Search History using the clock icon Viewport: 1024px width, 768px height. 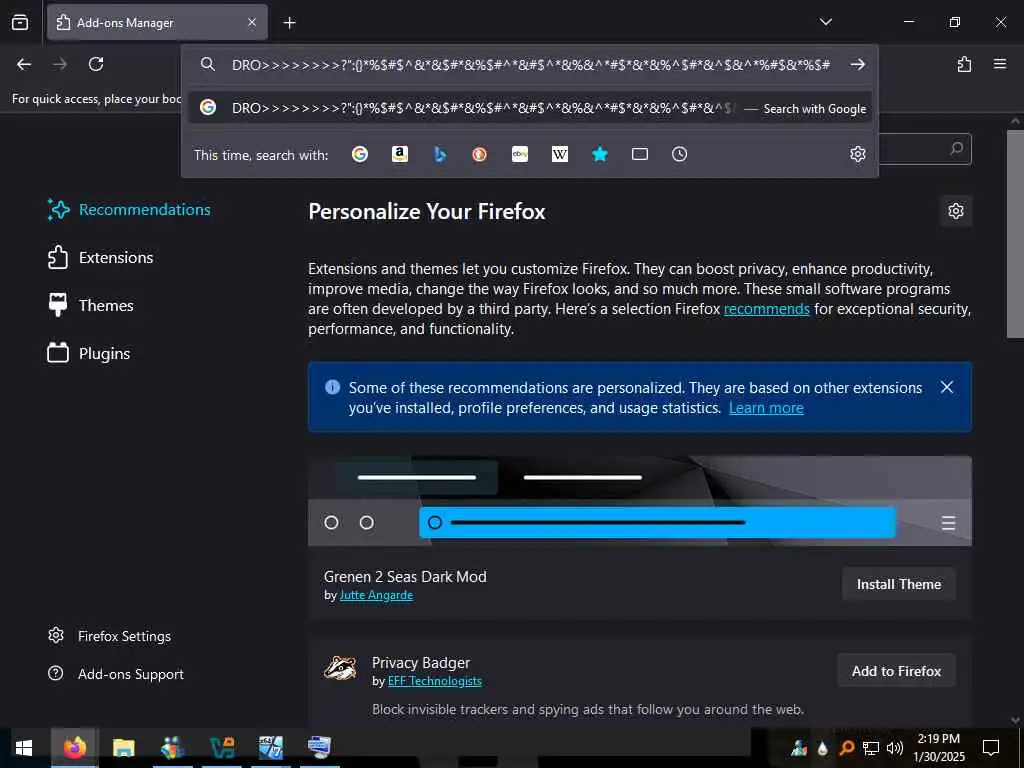[679, 154]
